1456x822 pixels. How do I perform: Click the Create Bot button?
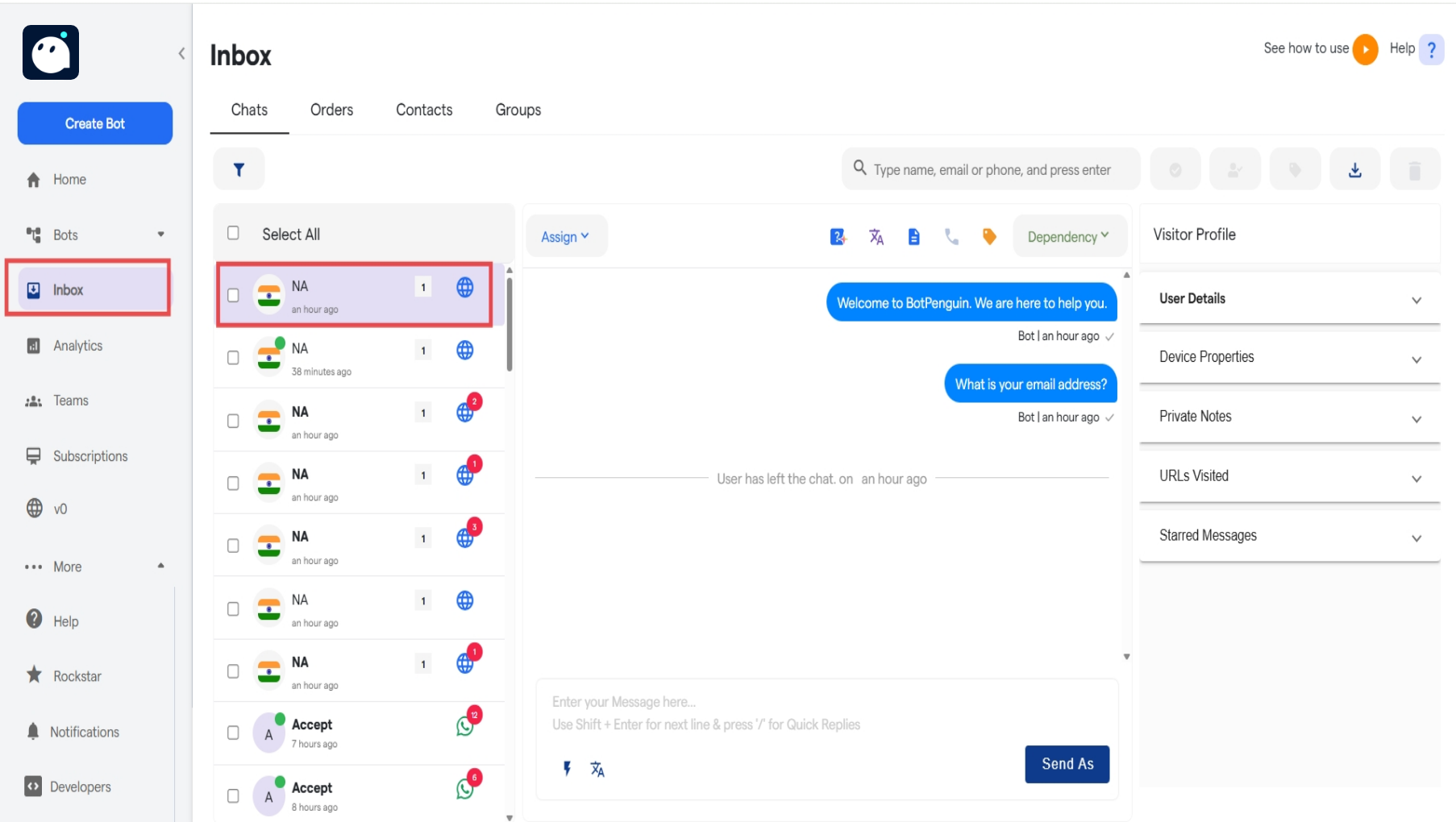click(94, 123)
